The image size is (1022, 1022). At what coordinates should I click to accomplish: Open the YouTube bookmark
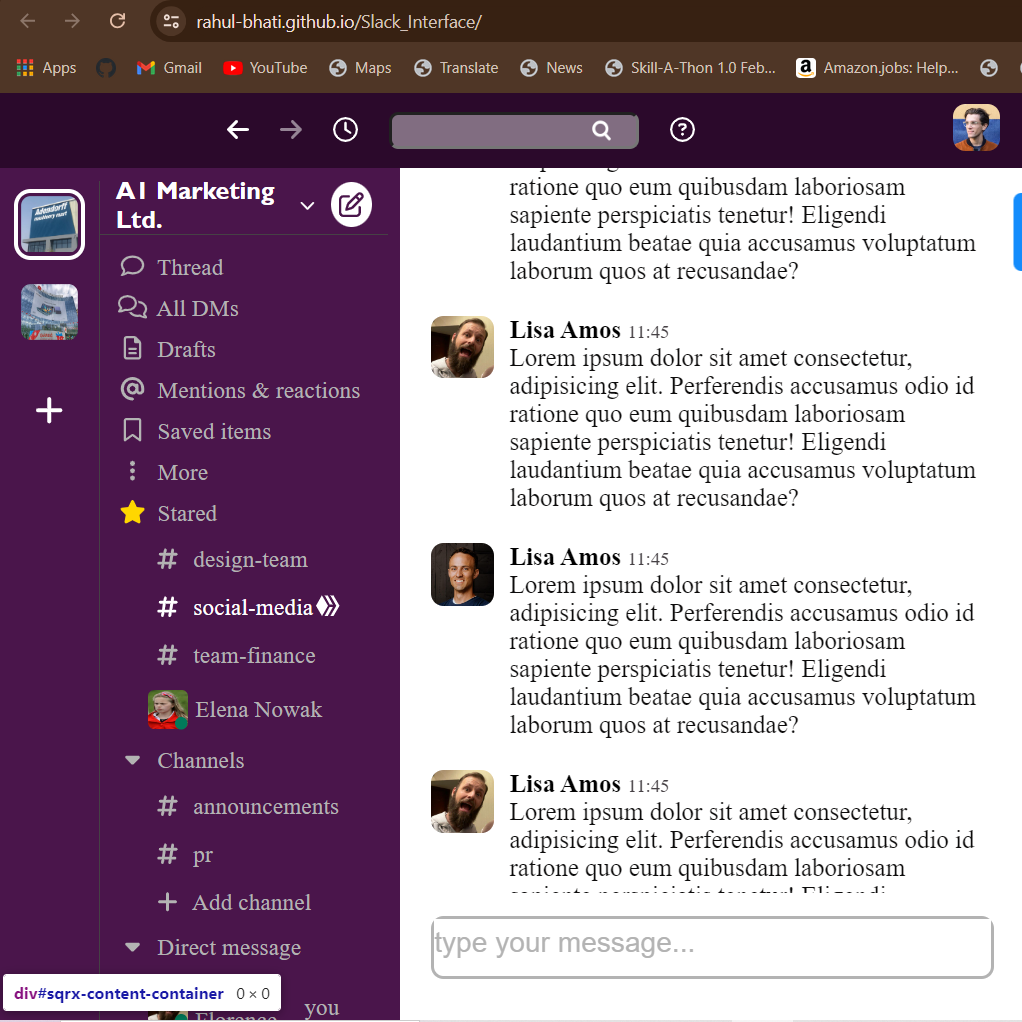pyautogui.click(x=265, y=68)
